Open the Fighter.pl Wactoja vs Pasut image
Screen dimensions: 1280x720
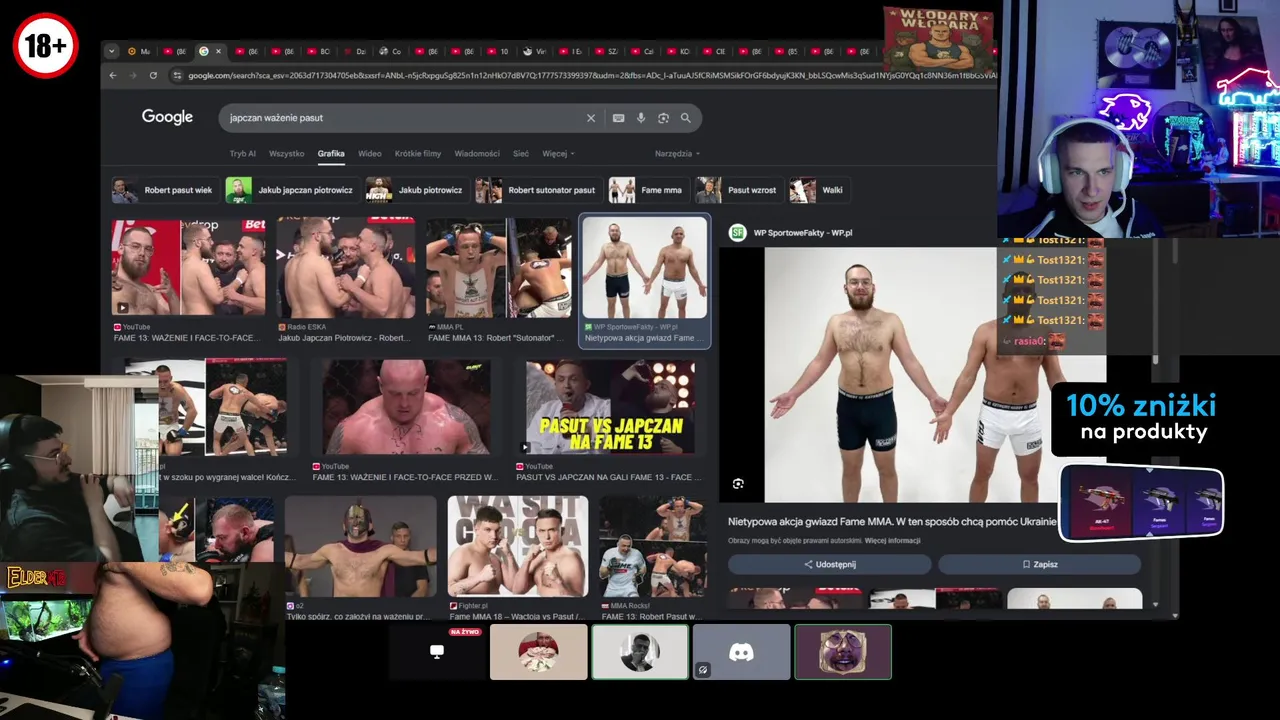click(518, 546)
